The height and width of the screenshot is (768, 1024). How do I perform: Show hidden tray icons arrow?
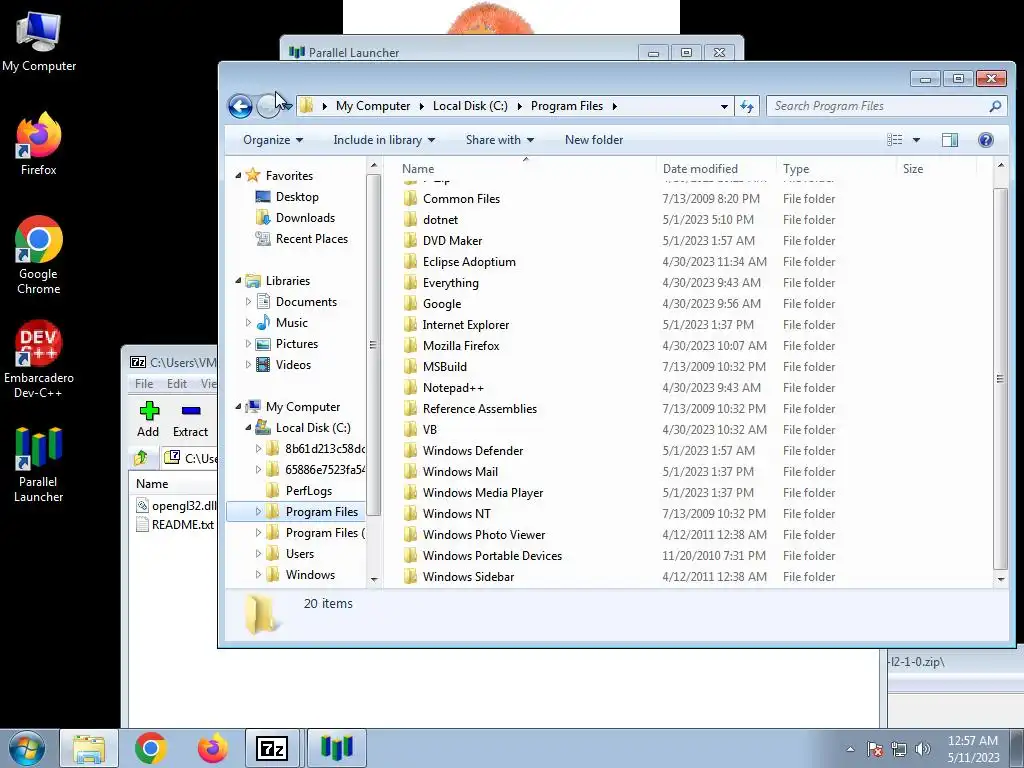coord(850,749)
